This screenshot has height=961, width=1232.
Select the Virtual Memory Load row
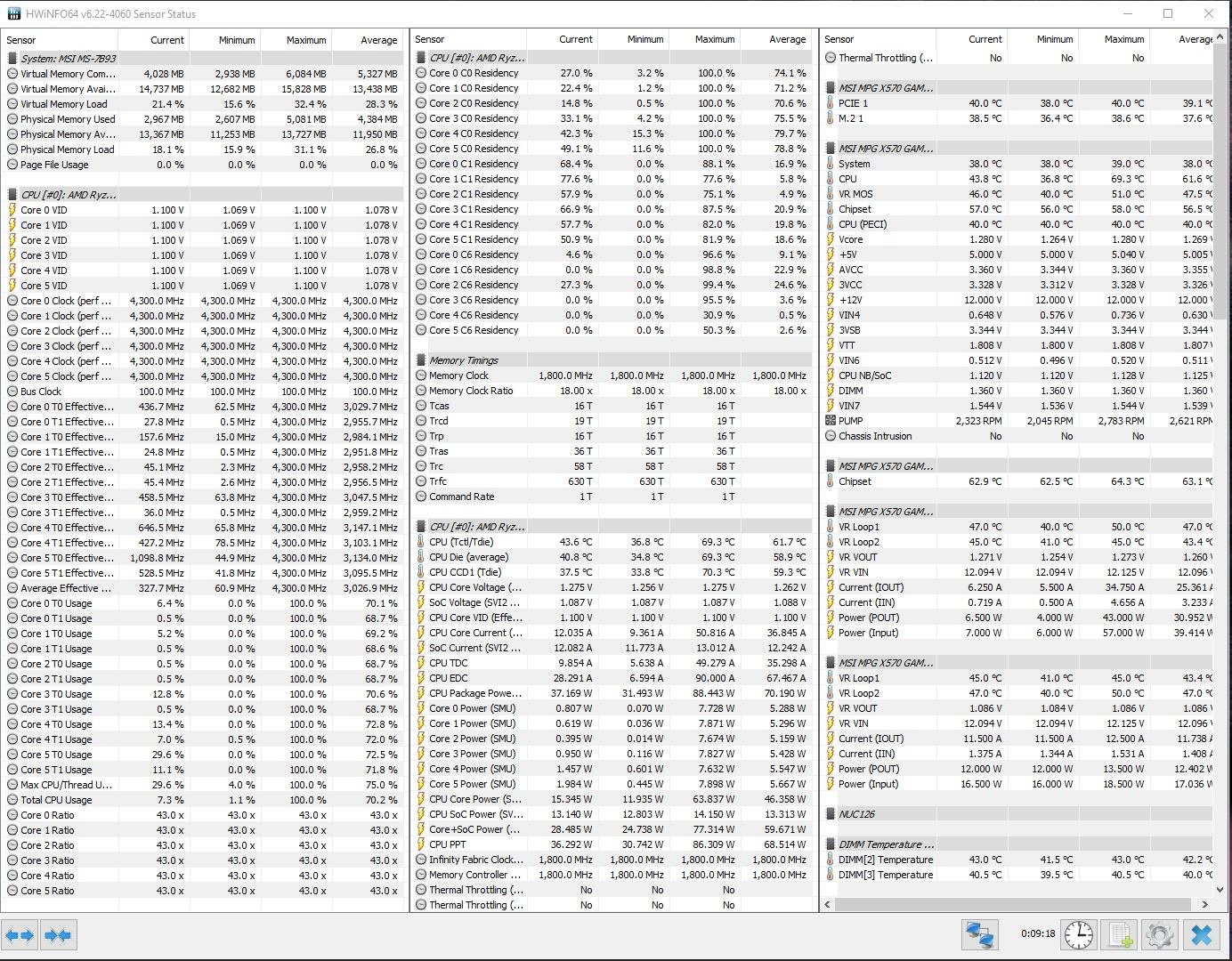[x=203, y=104]
